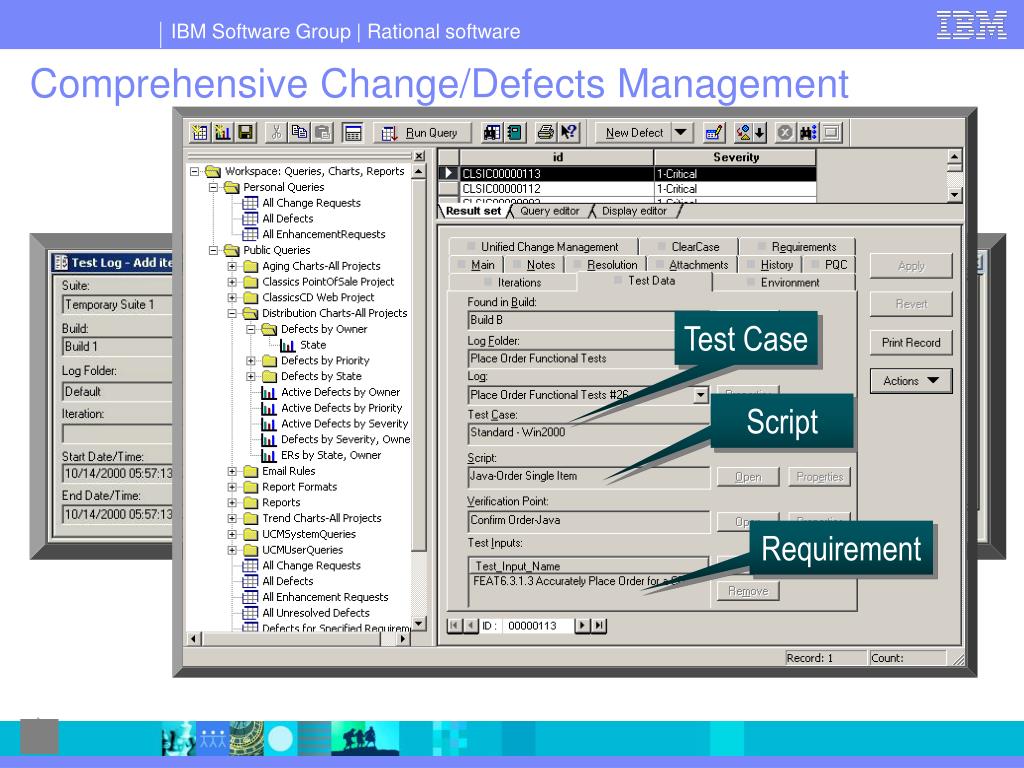
Task: Go to first record with navigation arrow
Action: (454, 626)
